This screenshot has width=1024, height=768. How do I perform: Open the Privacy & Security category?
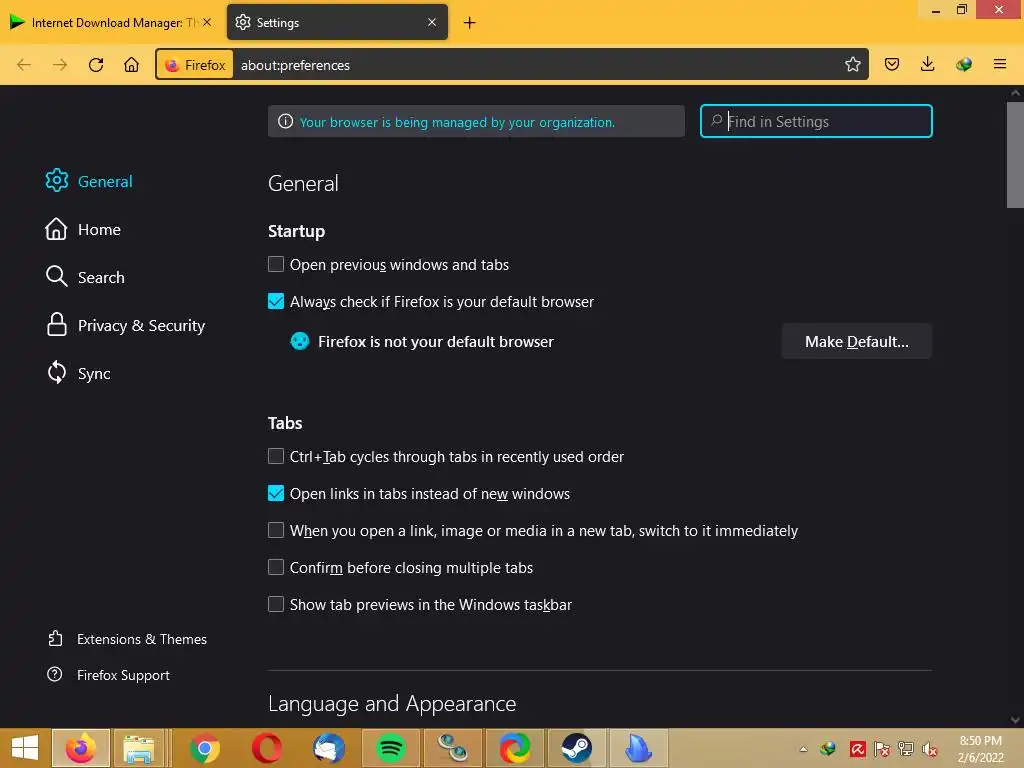(x=125, y=325)
